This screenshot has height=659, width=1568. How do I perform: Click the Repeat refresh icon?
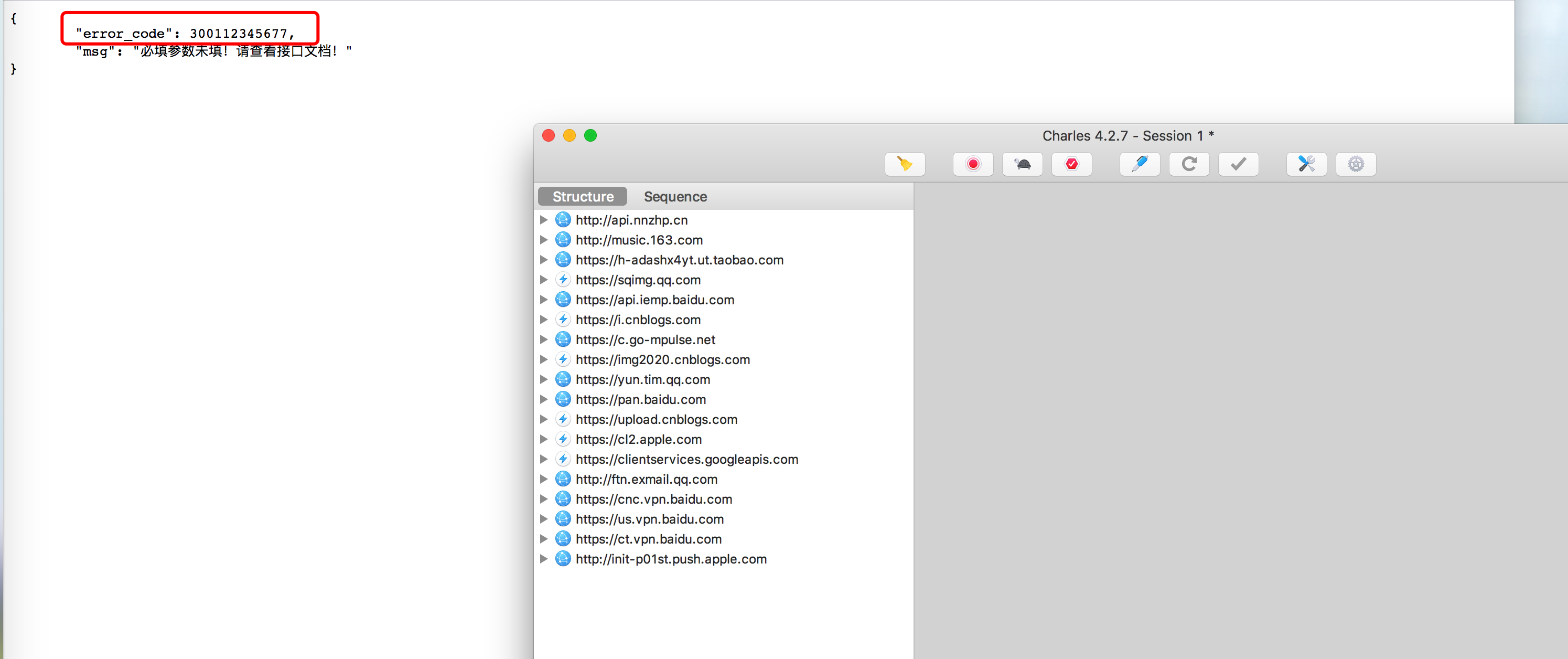click(1189, 164)
